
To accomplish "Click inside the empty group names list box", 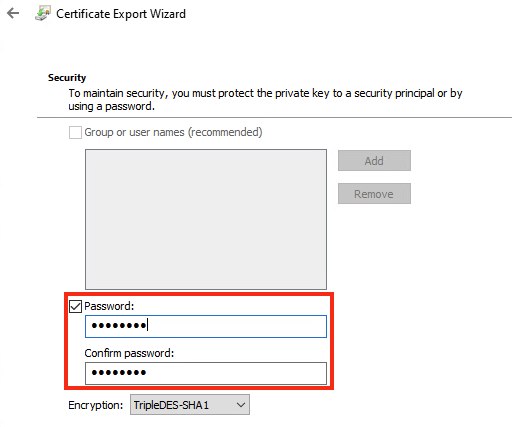I will (x=206, y=219).
